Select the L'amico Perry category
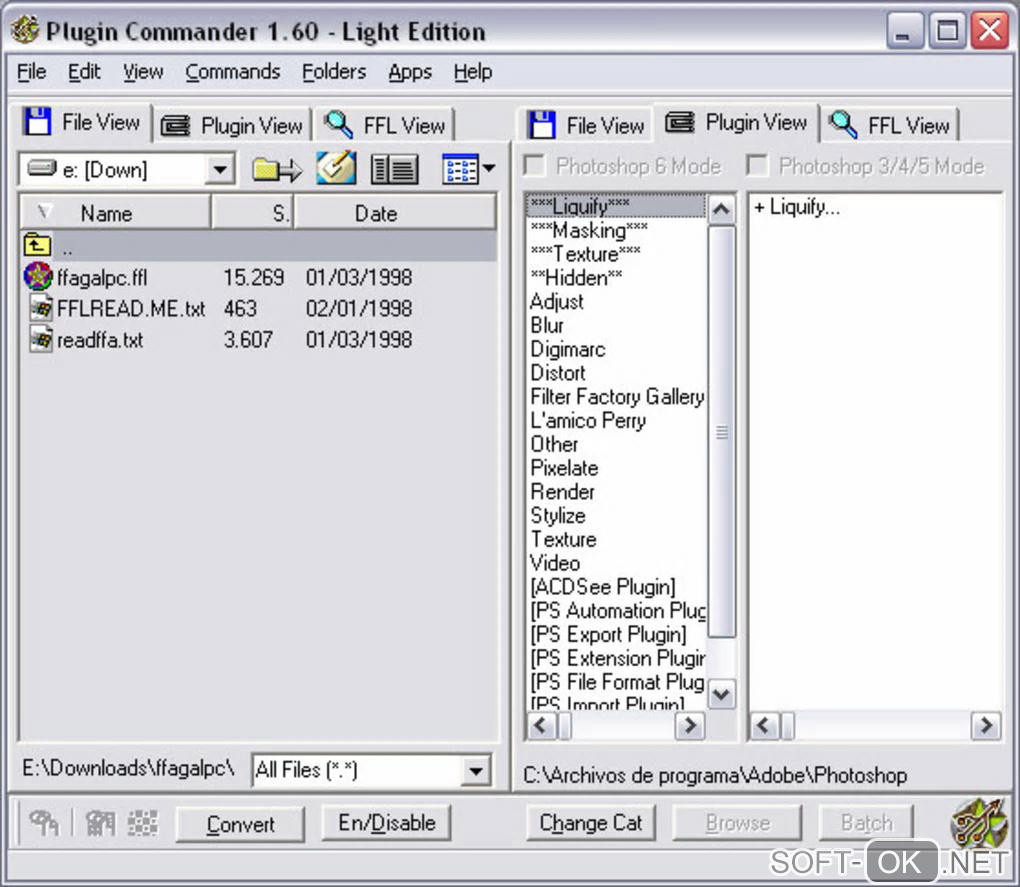Screen dimensions: 1020x887 pyautogui.click(x=615, y=420)
